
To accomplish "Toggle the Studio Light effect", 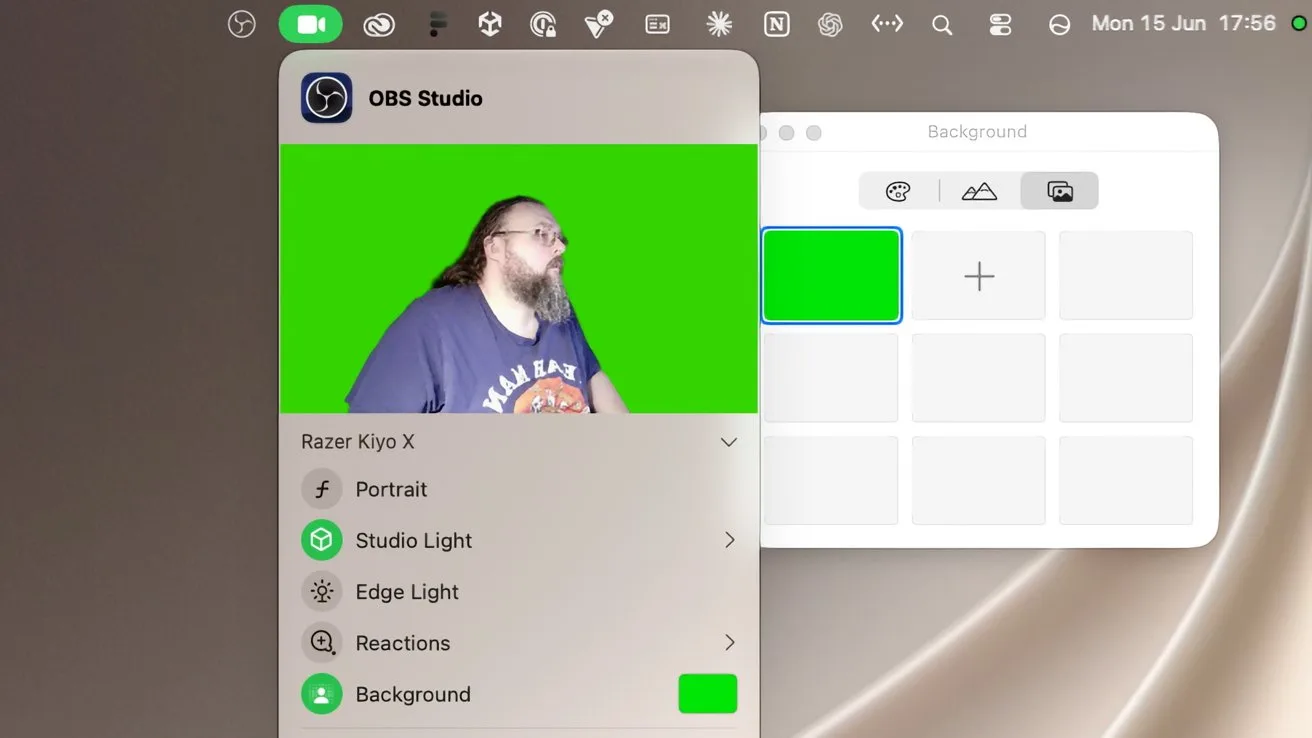I will coord(322,540).
